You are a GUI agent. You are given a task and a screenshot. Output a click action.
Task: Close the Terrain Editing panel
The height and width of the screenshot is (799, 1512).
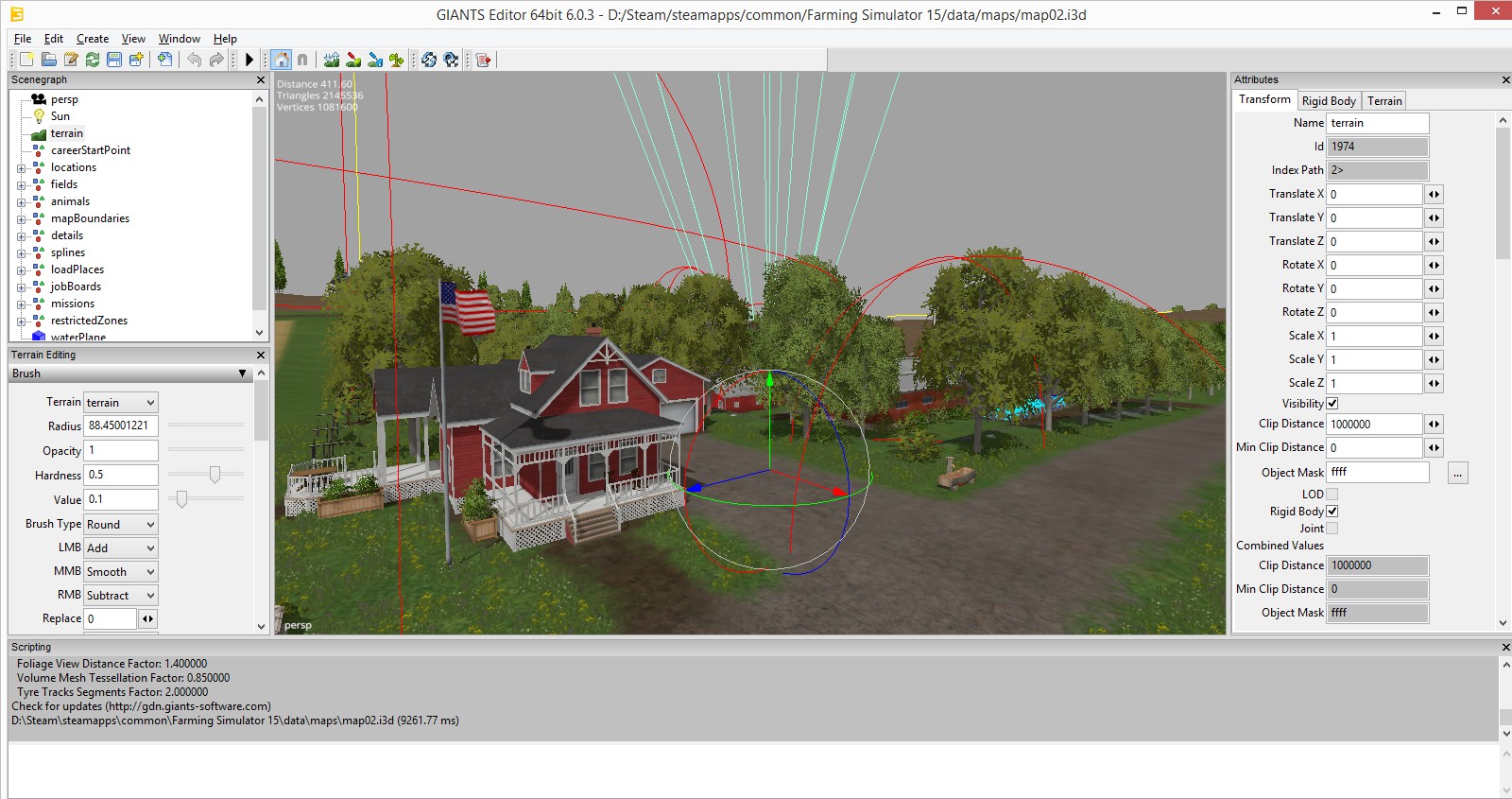pyautogui.click(x=261, y=355)
